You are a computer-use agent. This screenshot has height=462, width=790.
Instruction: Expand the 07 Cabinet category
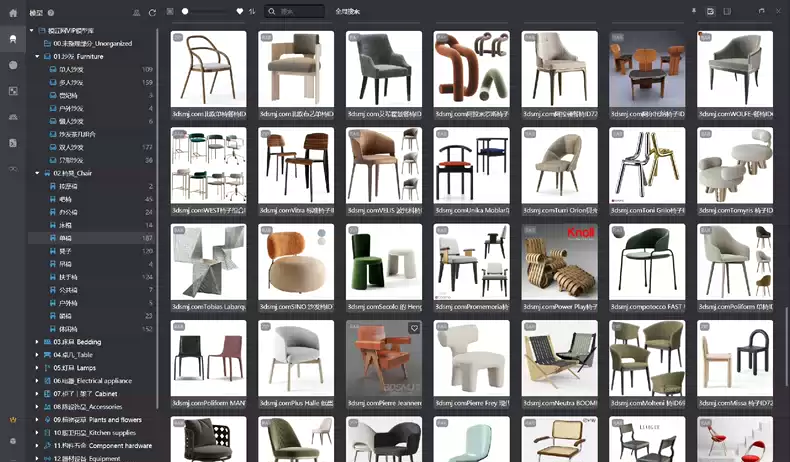pyautogui.click(x=37, y=393)
